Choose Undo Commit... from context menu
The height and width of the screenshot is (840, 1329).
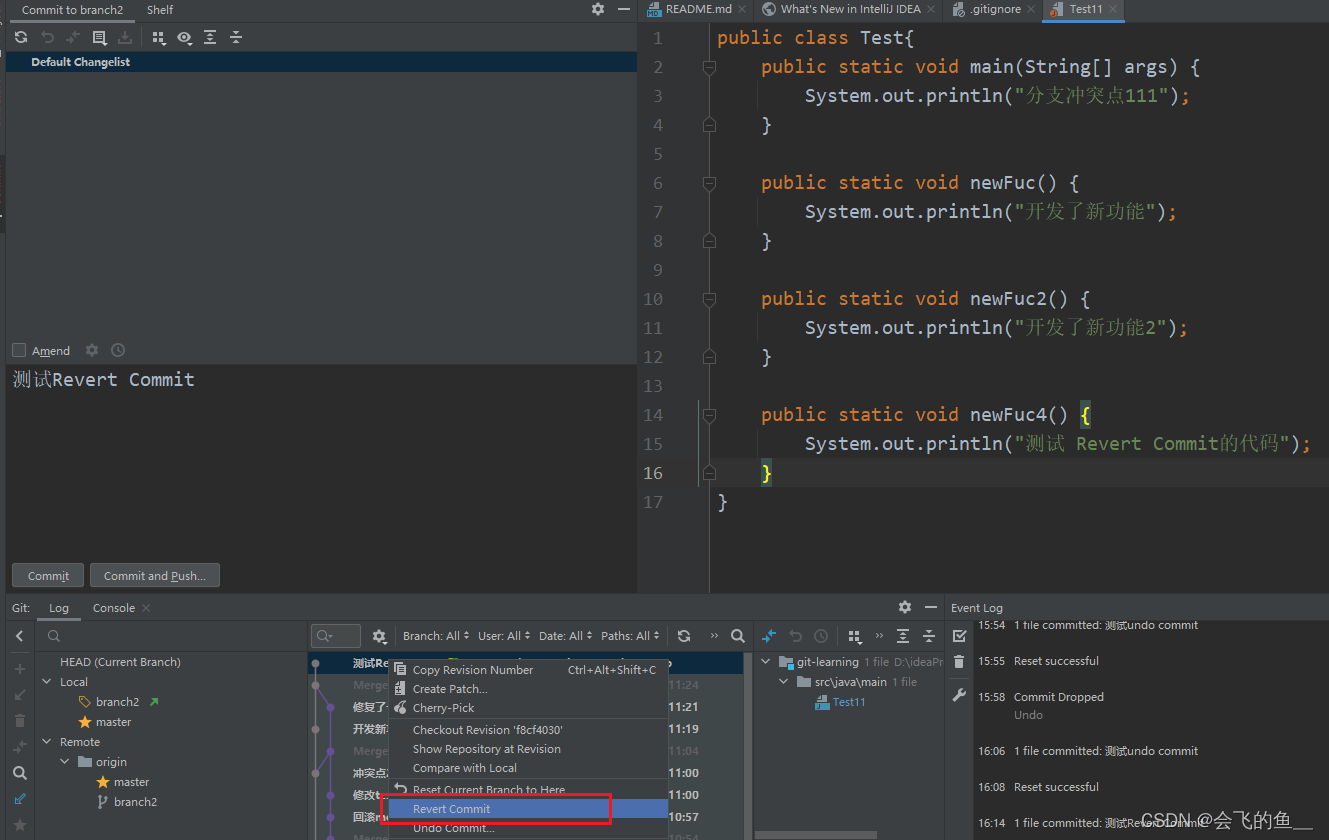(528, 828)
